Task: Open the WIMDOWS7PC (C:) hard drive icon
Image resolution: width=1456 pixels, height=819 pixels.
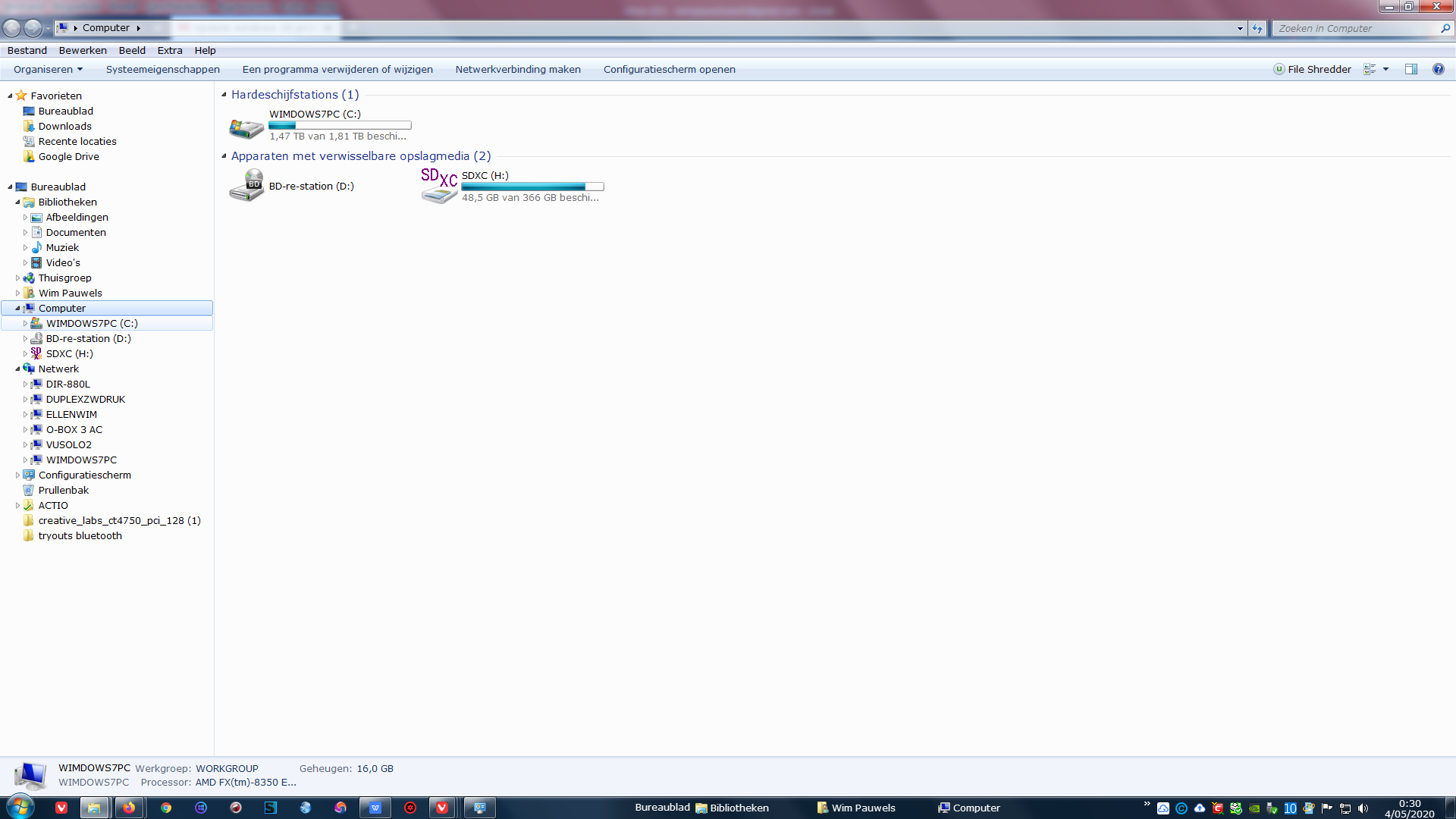Action: point(246,126)
